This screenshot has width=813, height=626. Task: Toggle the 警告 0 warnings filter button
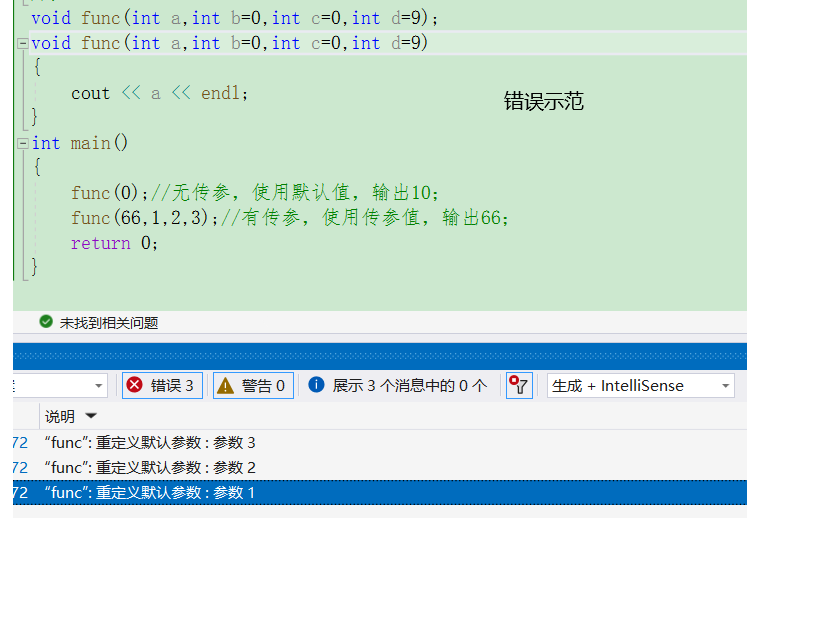pyautogui.click(x=252, y=385)
